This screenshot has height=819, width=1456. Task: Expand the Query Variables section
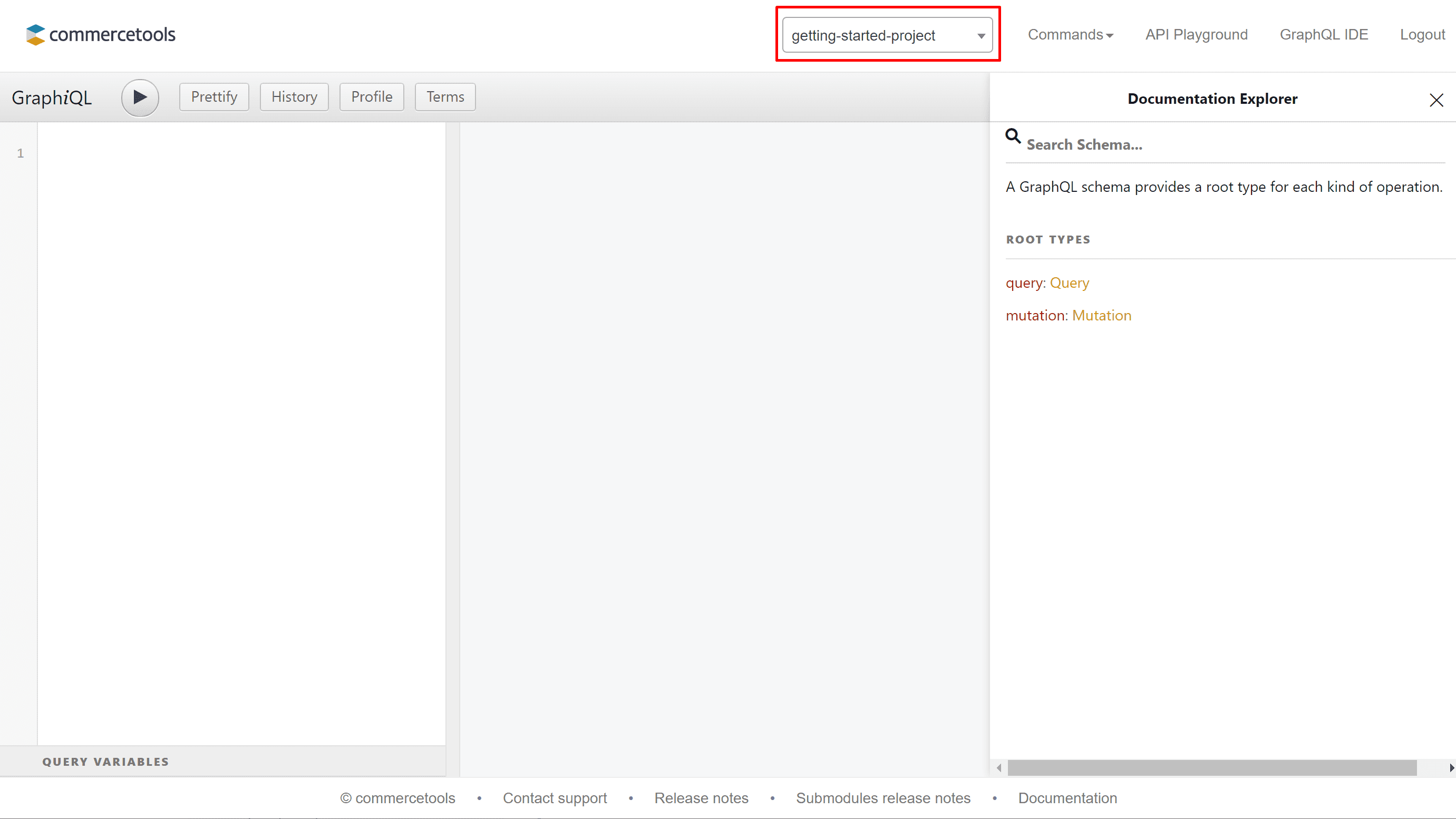click(106, 762)
